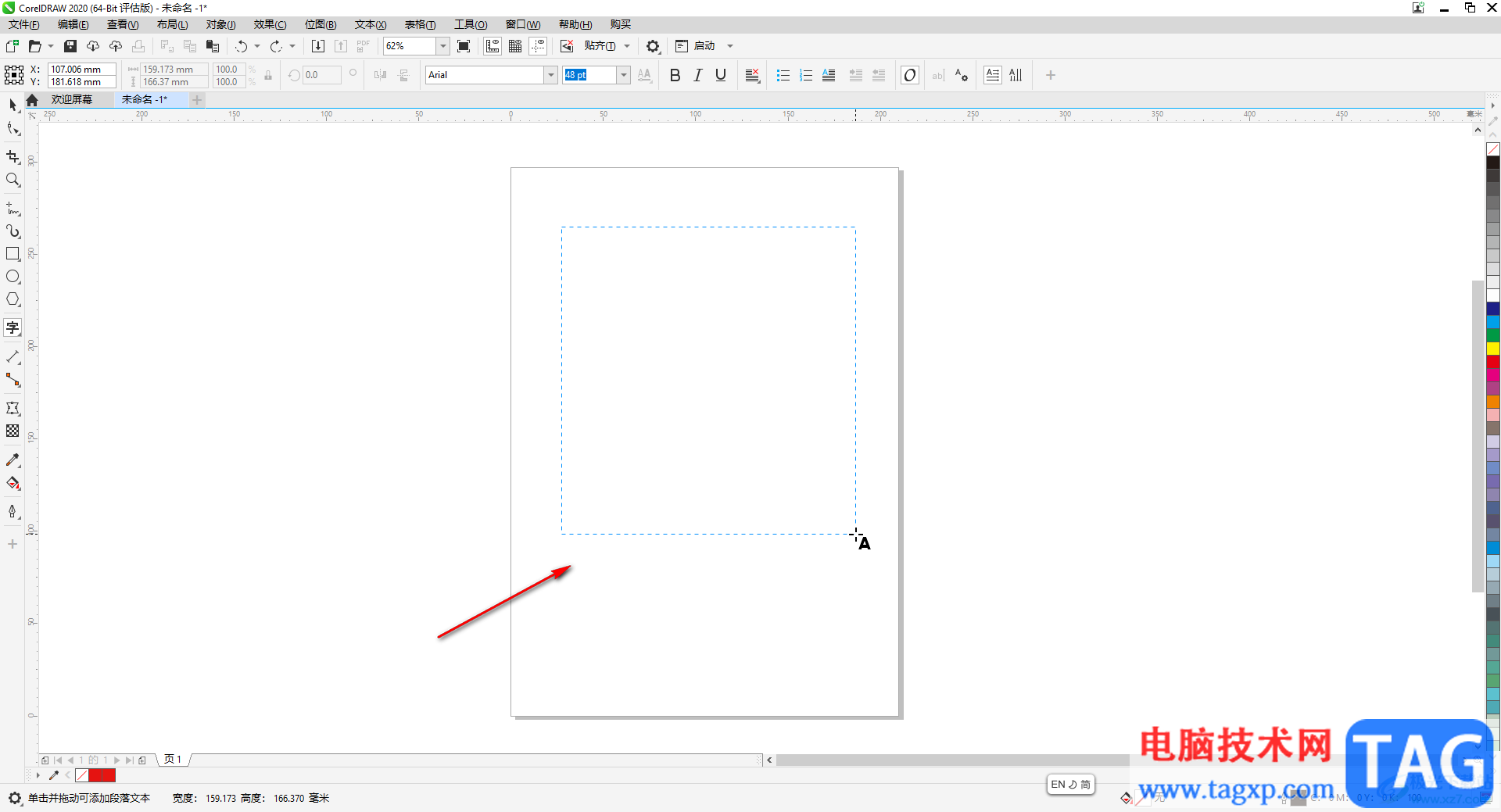This screenshot has height=812, width=1501.
Task: Click the X position input field
Action: pyautogui.click(x=82, y=69)
